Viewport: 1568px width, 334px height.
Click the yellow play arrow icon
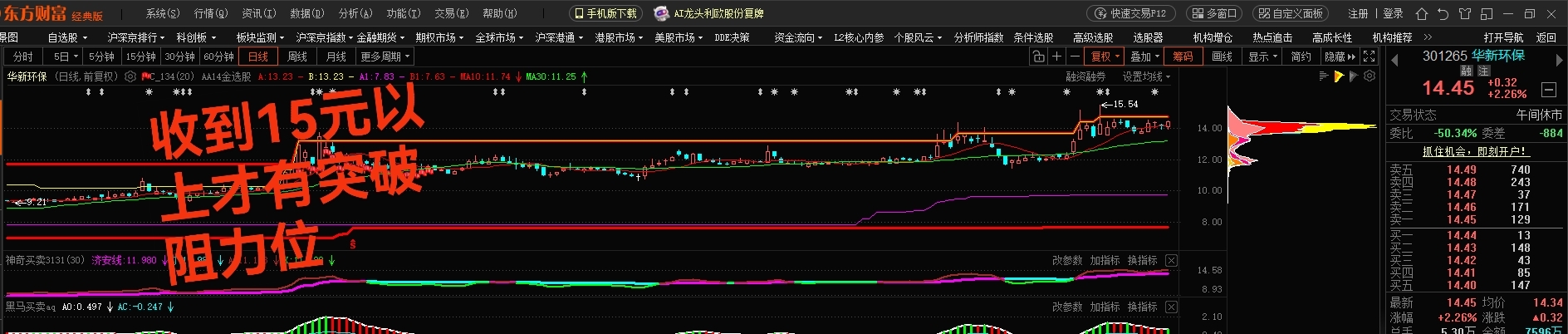point(1339,76)
